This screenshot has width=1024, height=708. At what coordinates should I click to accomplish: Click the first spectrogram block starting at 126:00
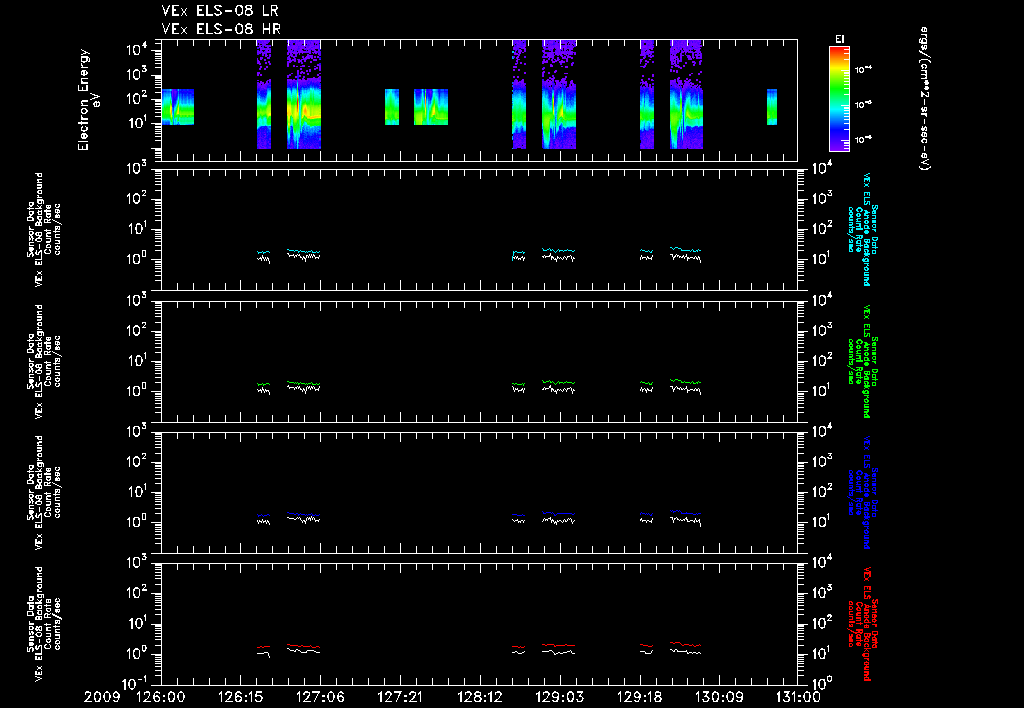178,106
